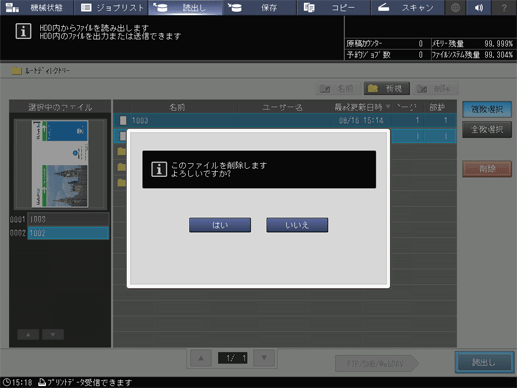Viewport: 517px width, 388px height.
Task: Click the folder rename 名前 button
Action: [x=338, y=89]
